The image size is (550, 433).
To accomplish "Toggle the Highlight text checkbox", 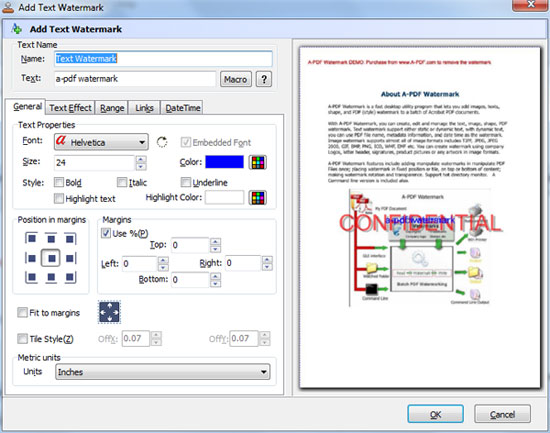I will click(59, 198).
